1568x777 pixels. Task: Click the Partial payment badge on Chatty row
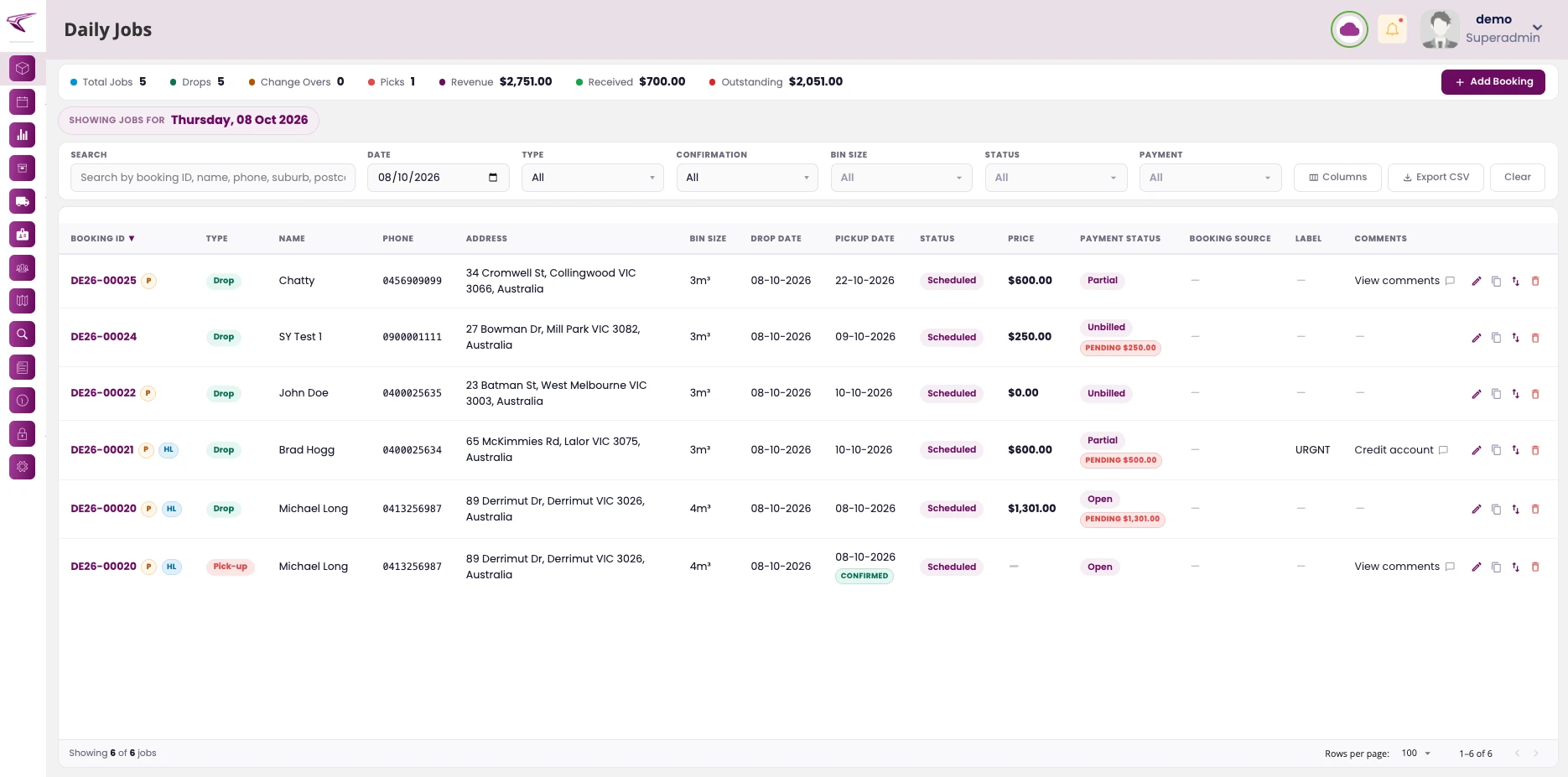point(1102,281)
